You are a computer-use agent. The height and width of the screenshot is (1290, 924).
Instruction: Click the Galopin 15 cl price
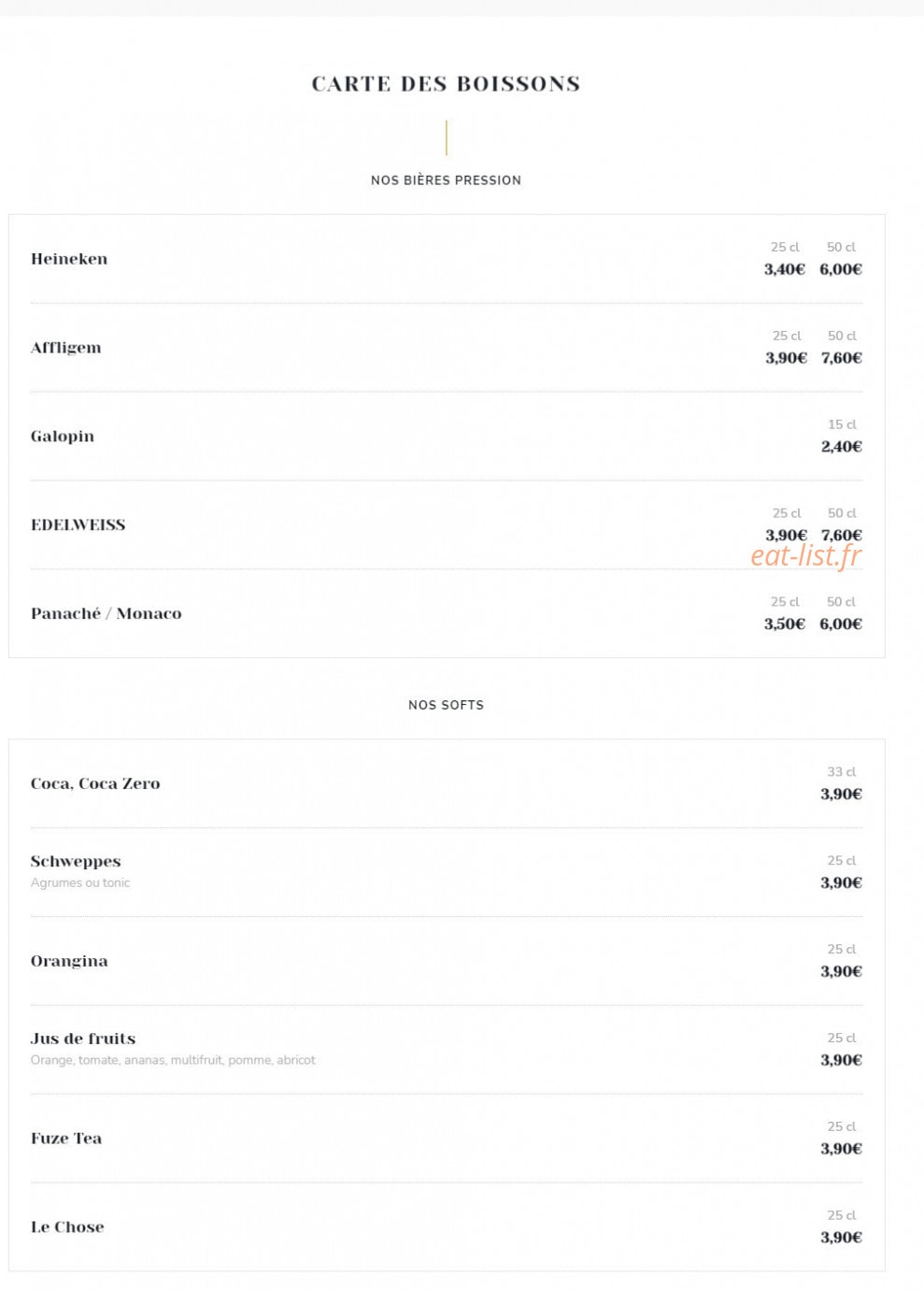pyautogui.click(x=841, y=447)
